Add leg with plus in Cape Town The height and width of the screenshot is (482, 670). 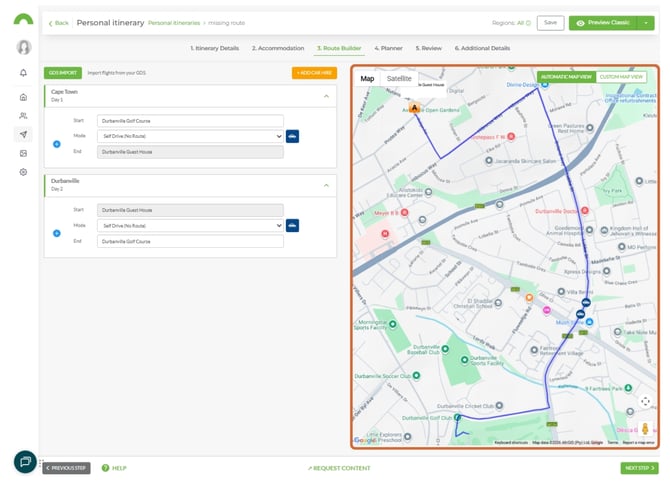(x=56, y=144)
